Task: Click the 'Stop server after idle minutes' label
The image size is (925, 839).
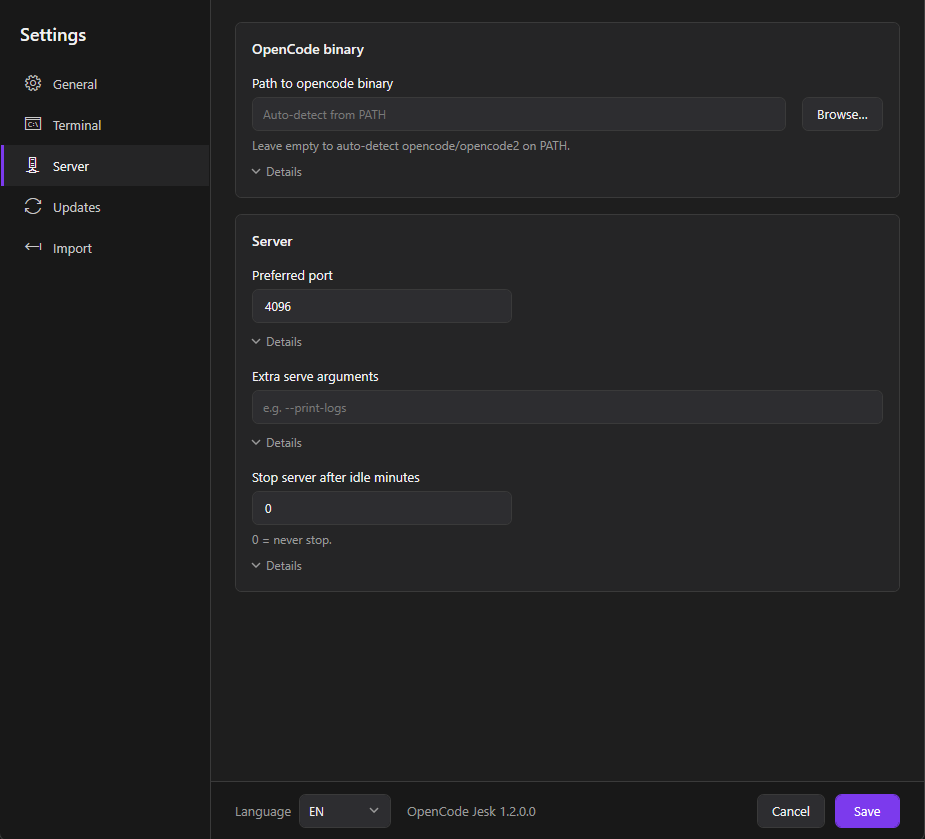Action: coord(336,477)
